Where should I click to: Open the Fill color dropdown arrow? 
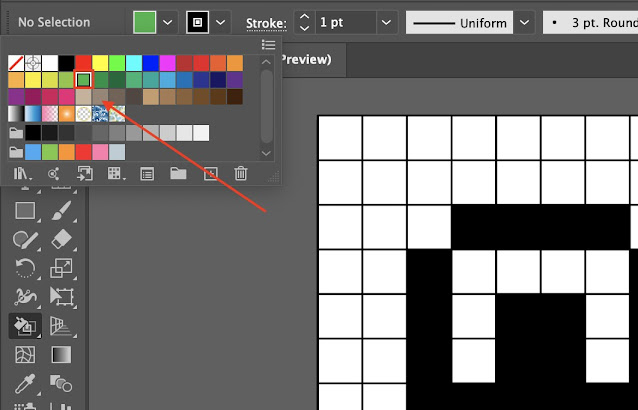pyautogui.click(x=168, y=22)
